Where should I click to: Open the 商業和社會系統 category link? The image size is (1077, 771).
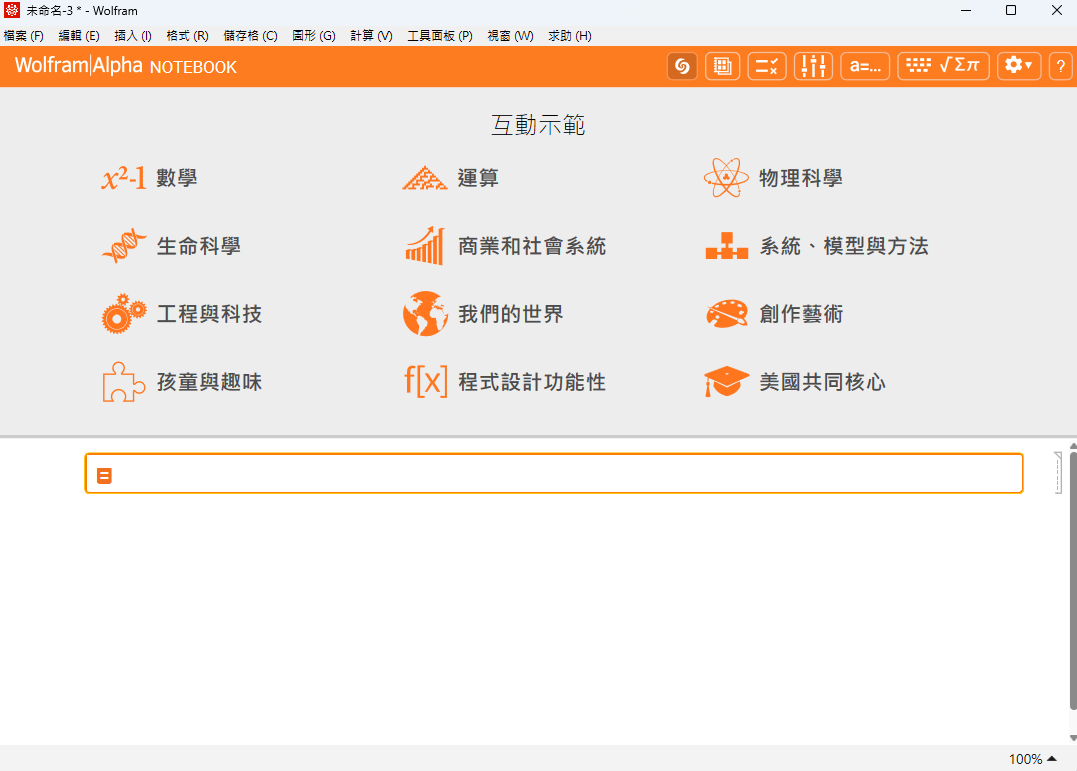pos(532,246)
